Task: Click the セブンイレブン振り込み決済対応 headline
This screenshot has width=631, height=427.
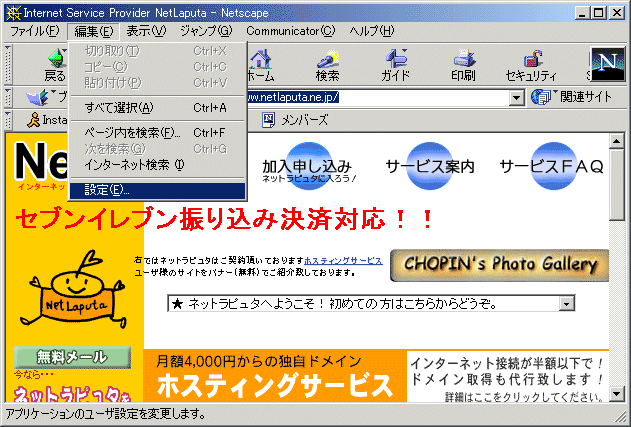Action: tap(225, 219)
